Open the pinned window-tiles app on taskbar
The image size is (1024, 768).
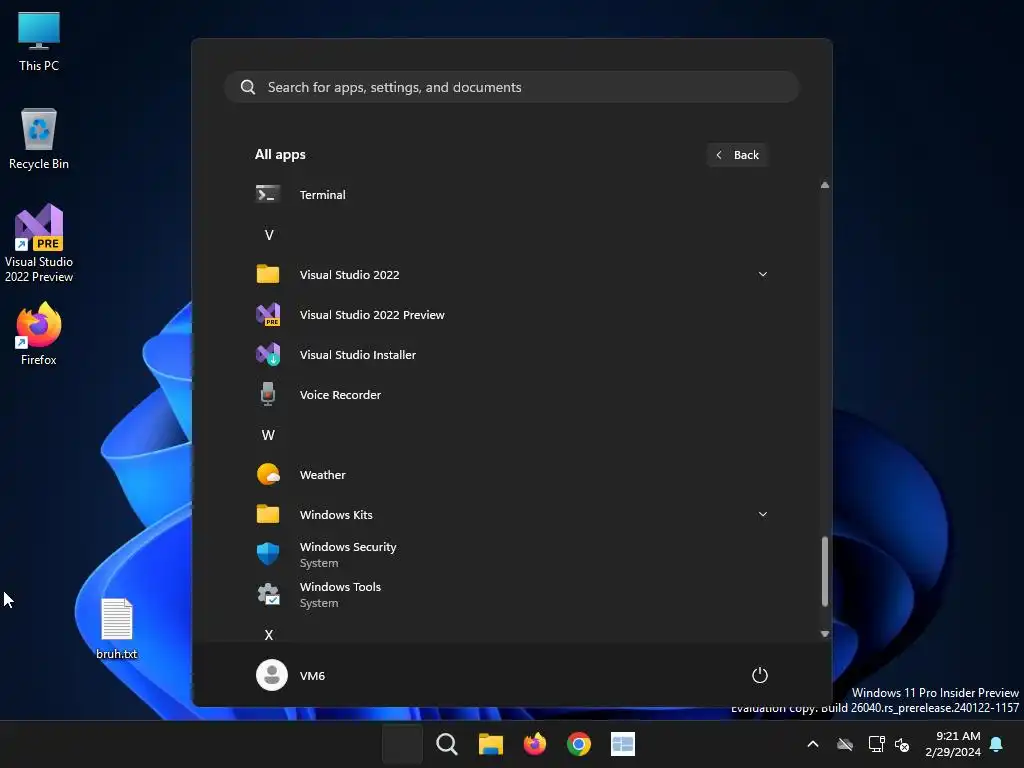coord(623,744)
